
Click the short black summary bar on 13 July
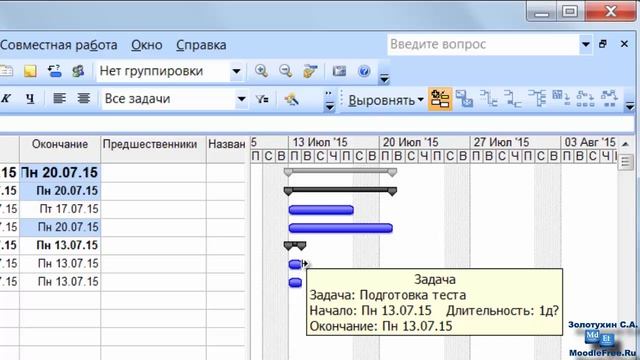[x=295, y=245]
